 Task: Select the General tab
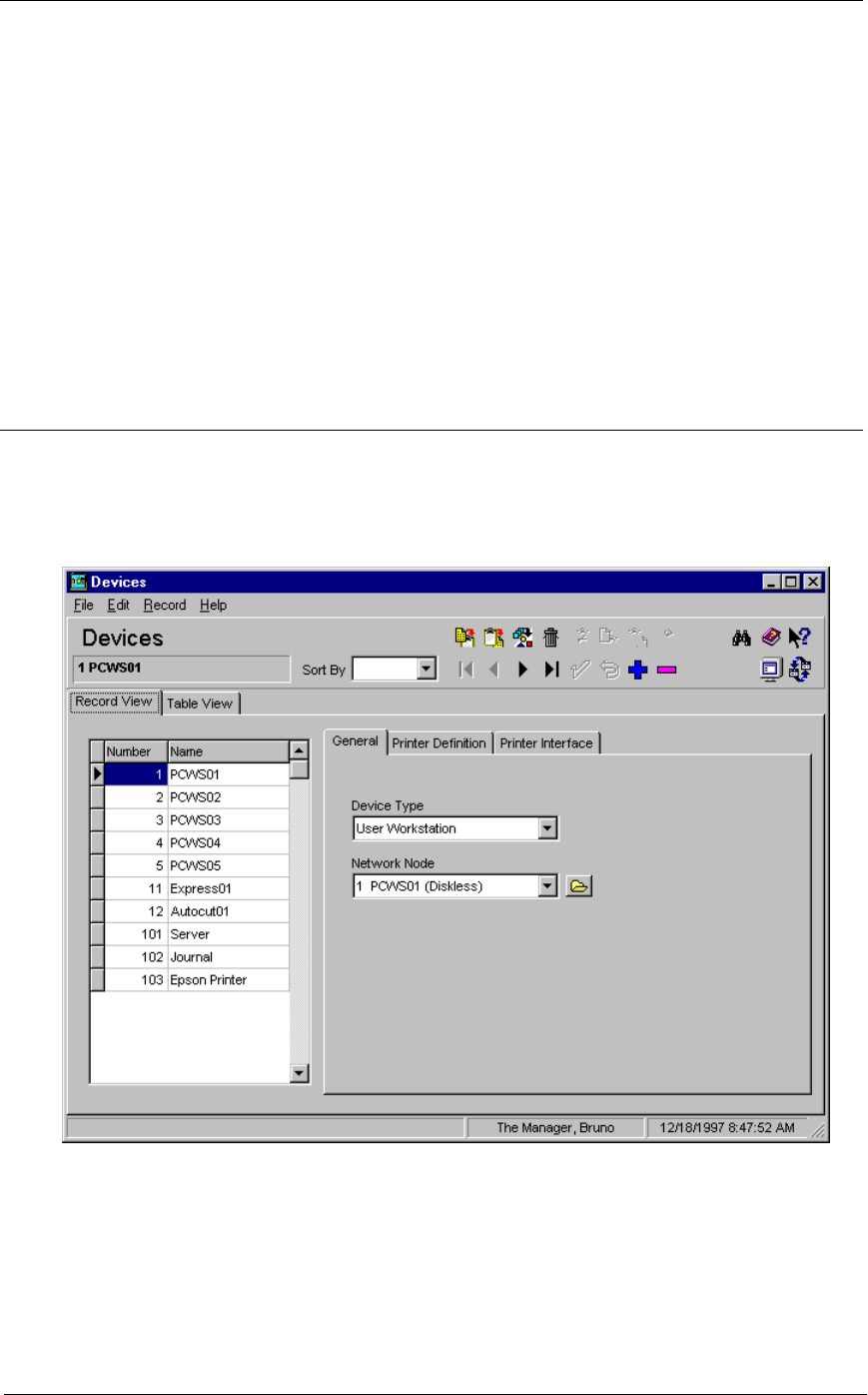tap(356, 741)
